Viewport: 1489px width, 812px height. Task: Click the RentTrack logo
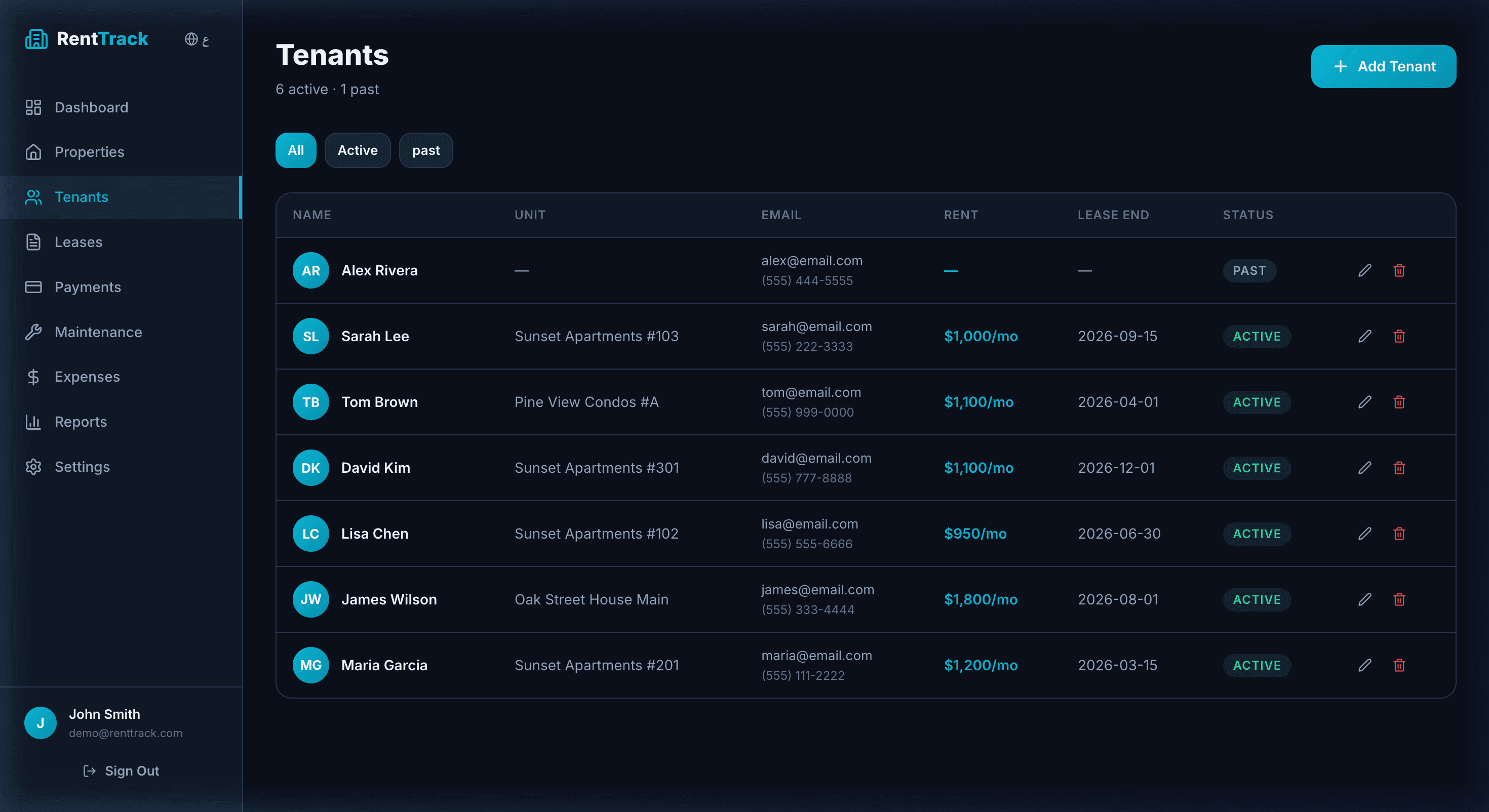(x=87, y=38)
